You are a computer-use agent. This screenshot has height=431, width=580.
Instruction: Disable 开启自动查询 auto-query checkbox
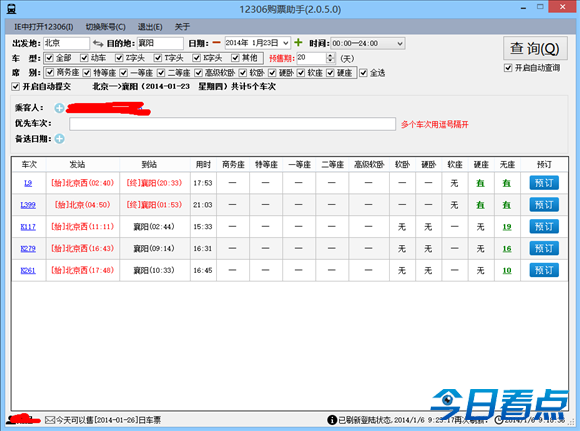pyautogui.click(x=508, y=68)
